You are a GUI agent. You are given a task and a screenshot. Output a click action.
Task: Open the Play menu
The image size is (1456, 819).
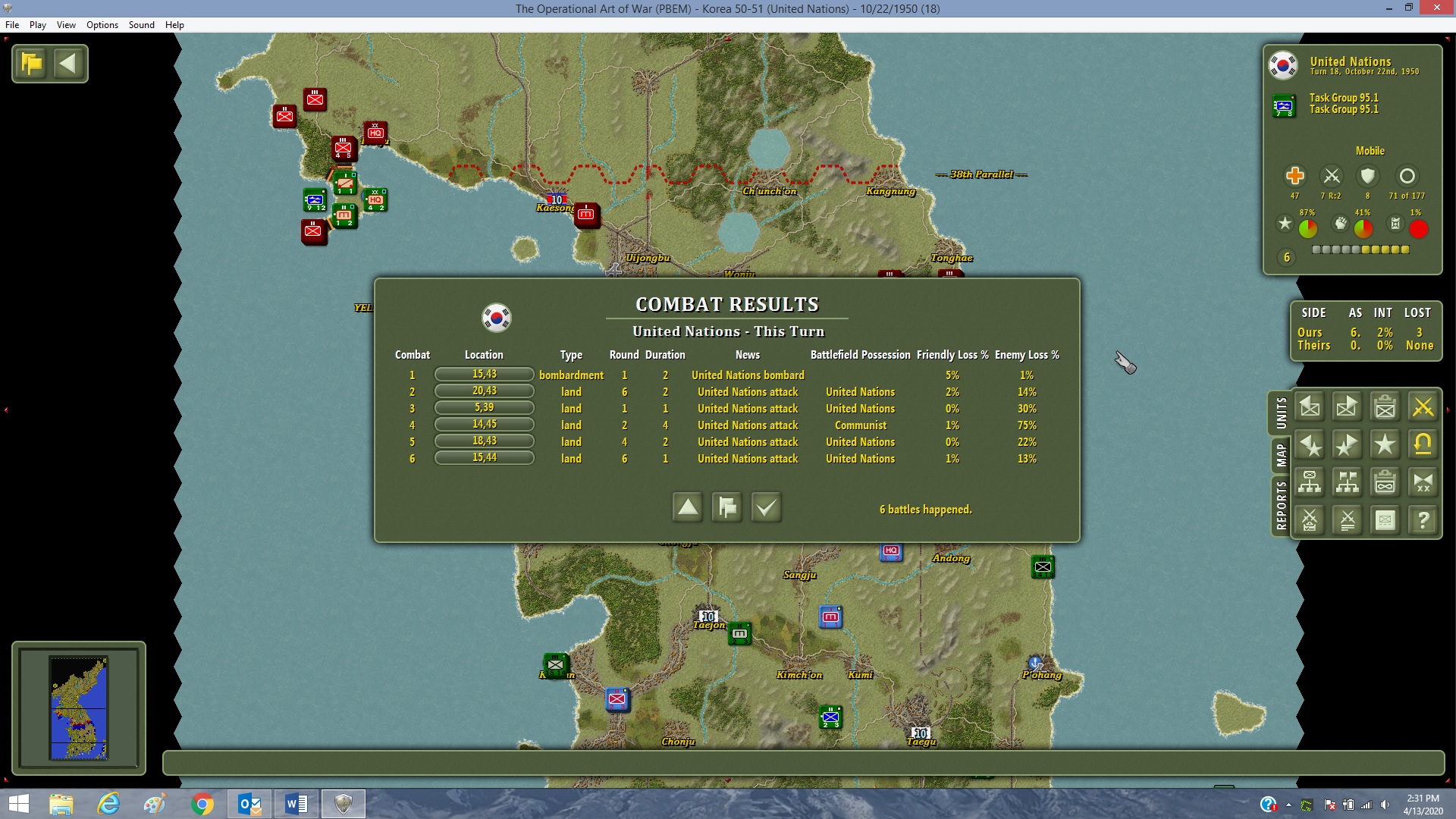pos(38,25)
